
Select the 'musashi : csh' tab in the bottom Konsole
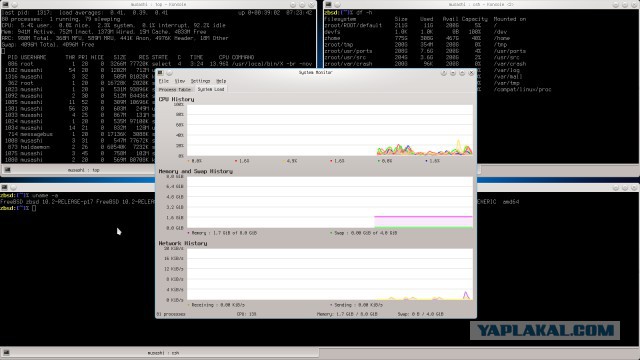(x=163, y=353)
